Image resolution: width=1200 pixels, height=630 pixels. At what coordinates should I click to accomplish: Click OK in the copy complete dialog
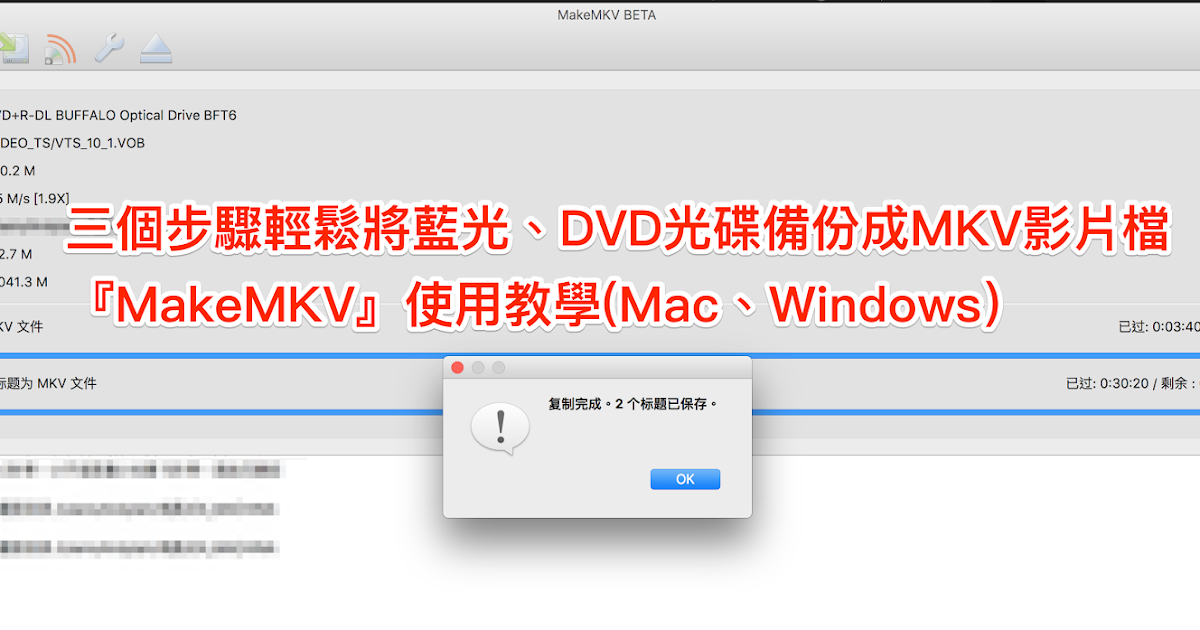(685, 479)
